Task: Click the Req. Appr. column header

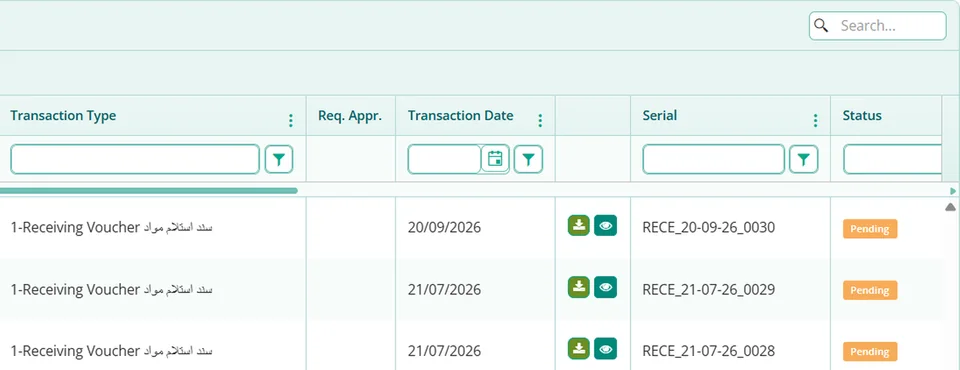Action: point(350,115)
